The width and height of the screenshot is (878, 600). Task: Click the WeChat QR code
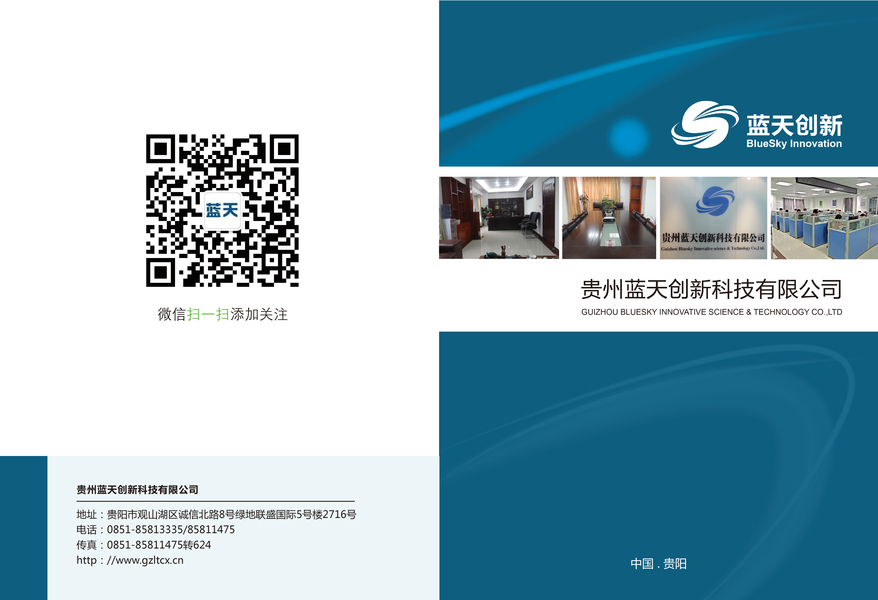[x=222, y=210]
